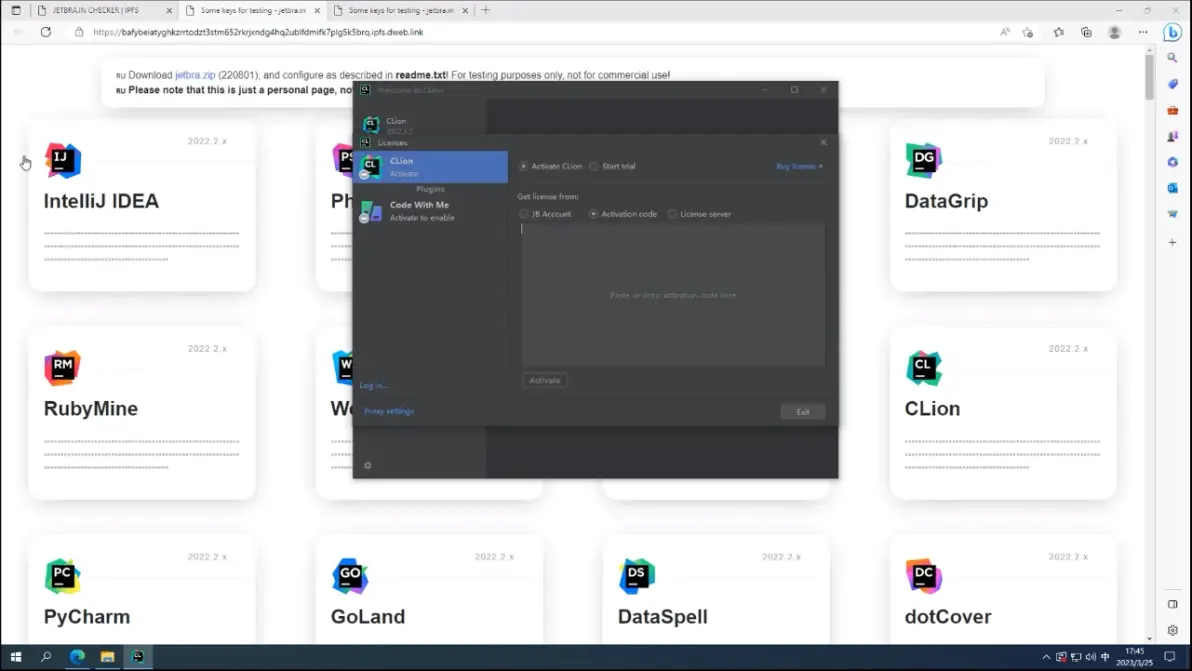This screenshot has height=671, width=1192.
Task: Click the Code With Me plugin icon
Action: (x=371, y=211)
